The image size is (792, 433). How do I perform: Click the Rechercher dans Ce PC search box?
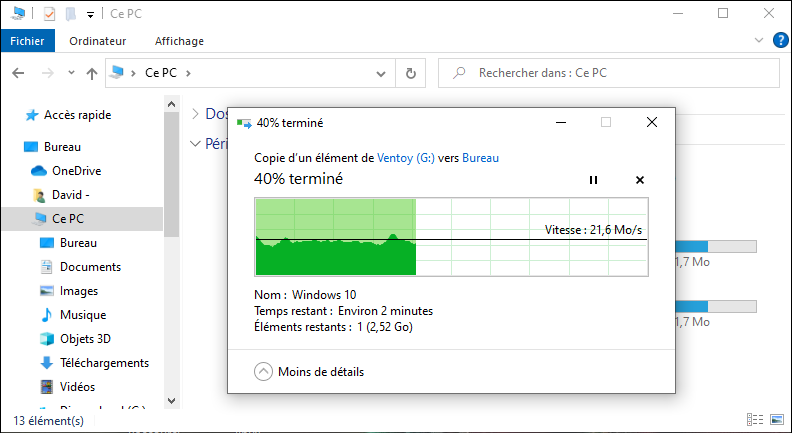(x=610, y=73)
